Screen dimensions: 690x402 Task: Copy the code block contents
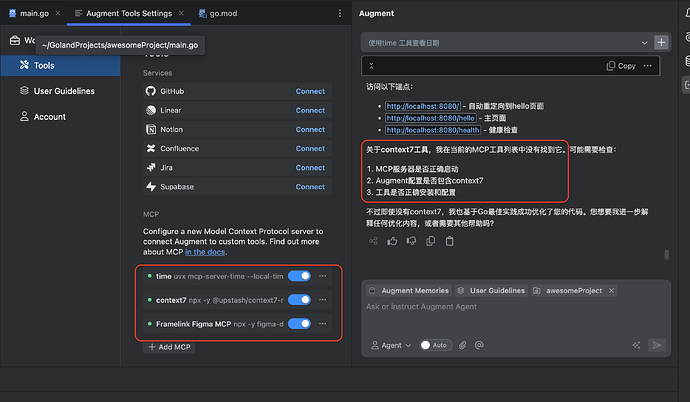point(621,66)
